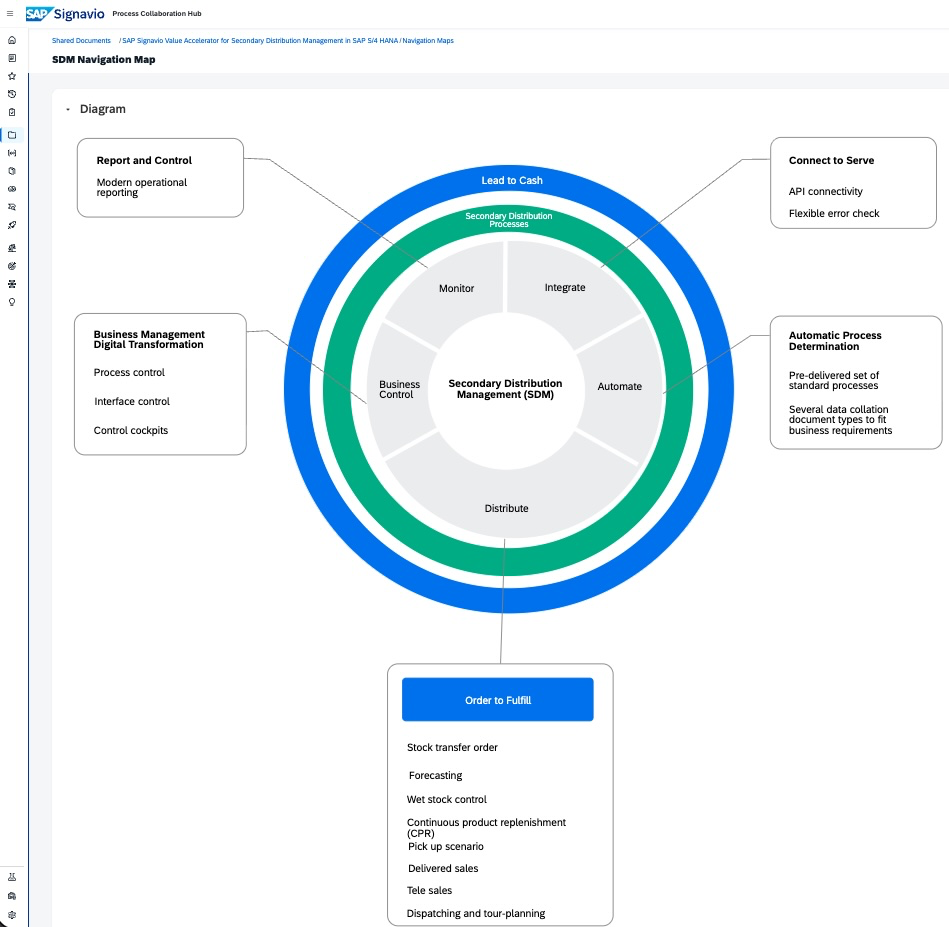Open the lab flask icon in sidebar
This screenshot has height=927, width=949.
click(x=12, y=877)
